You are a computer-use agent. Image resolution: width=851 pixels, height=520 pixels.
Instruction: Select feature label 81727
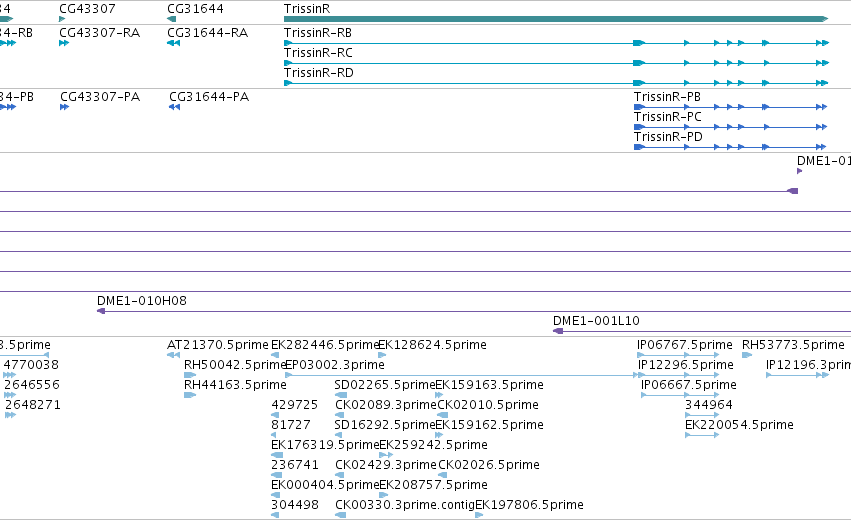pyautogui.click(x=291, y=425)
